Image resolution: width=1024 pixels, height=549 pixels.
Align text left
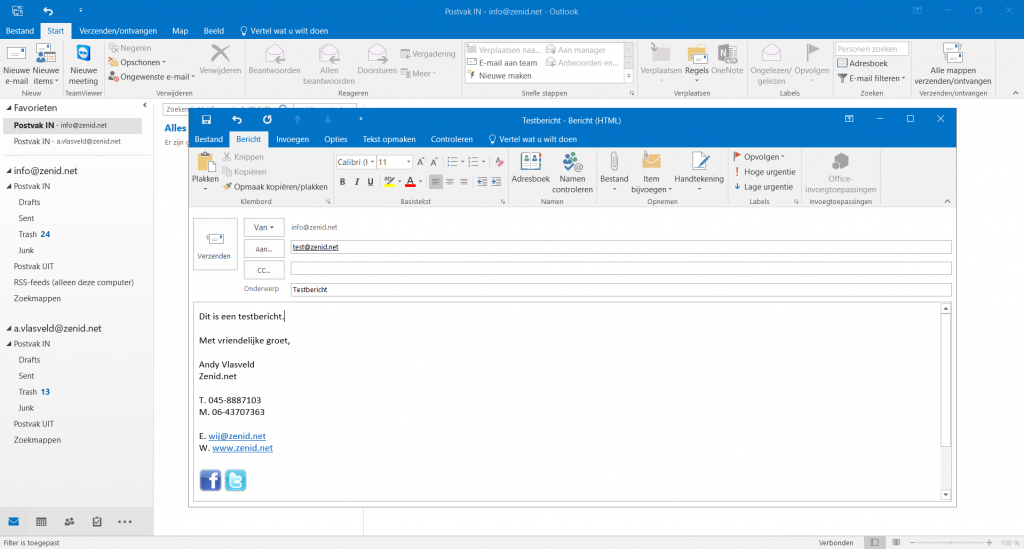436,181
